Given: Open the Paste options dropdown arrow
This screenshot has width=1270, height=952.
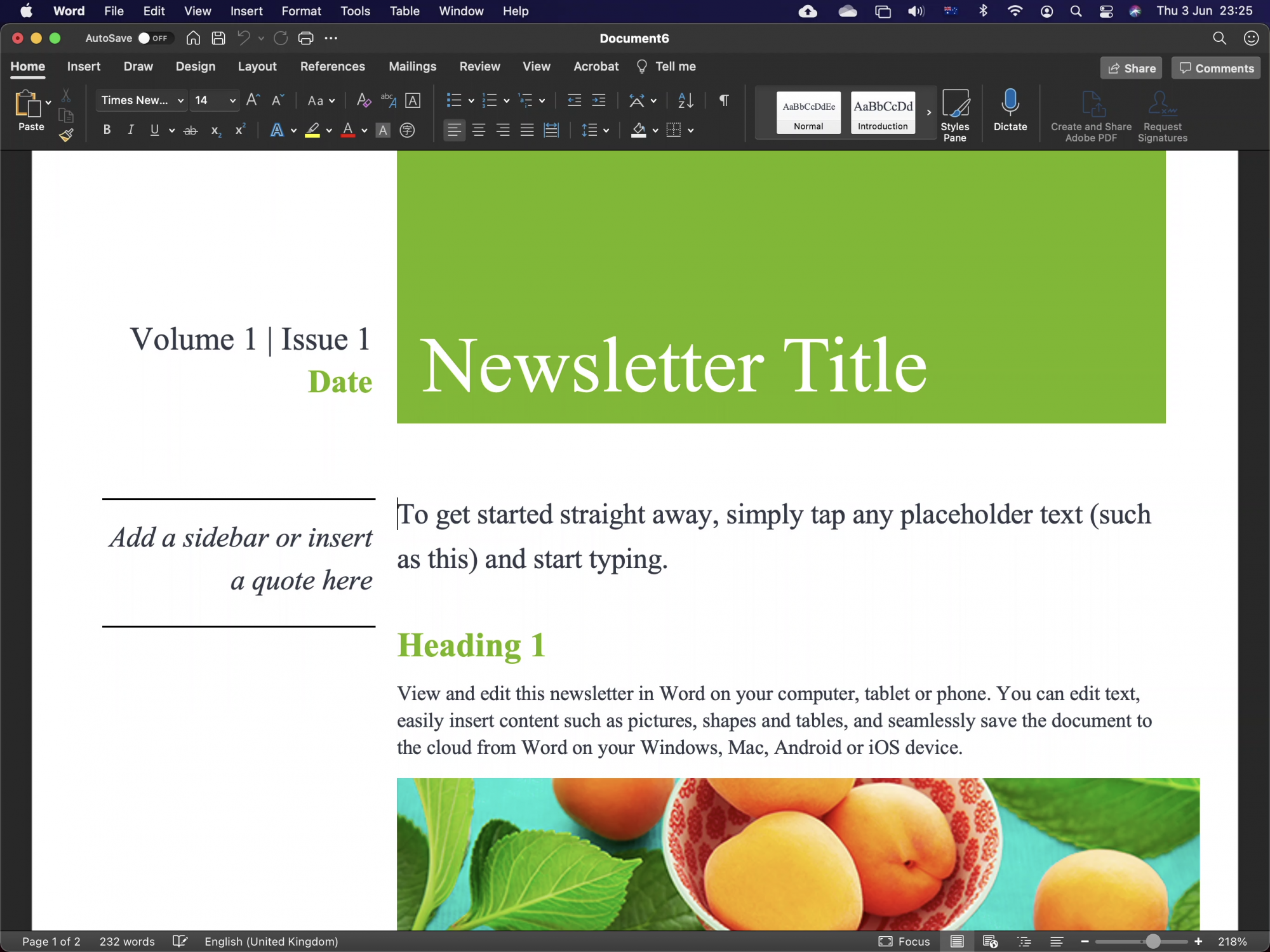Looking at the screenshot, I should point(48,102).
